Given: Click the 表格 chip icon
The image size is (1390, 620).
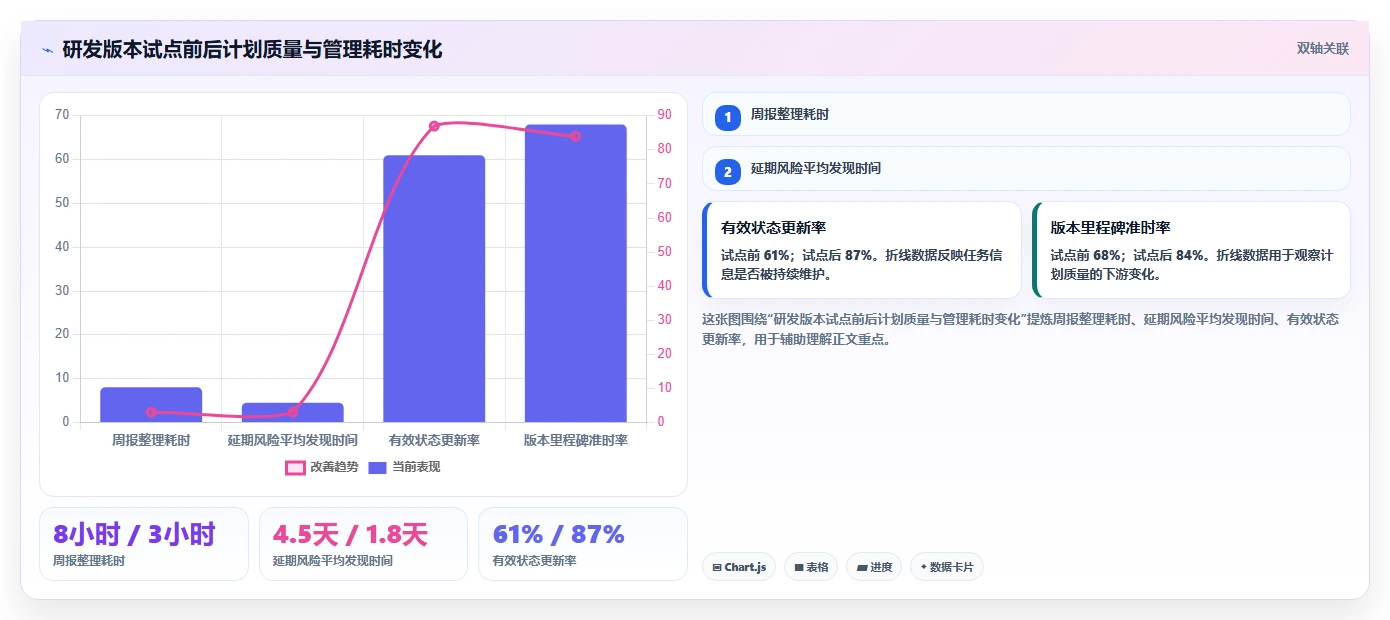Looking at the screenshot, I should (799, 568).
